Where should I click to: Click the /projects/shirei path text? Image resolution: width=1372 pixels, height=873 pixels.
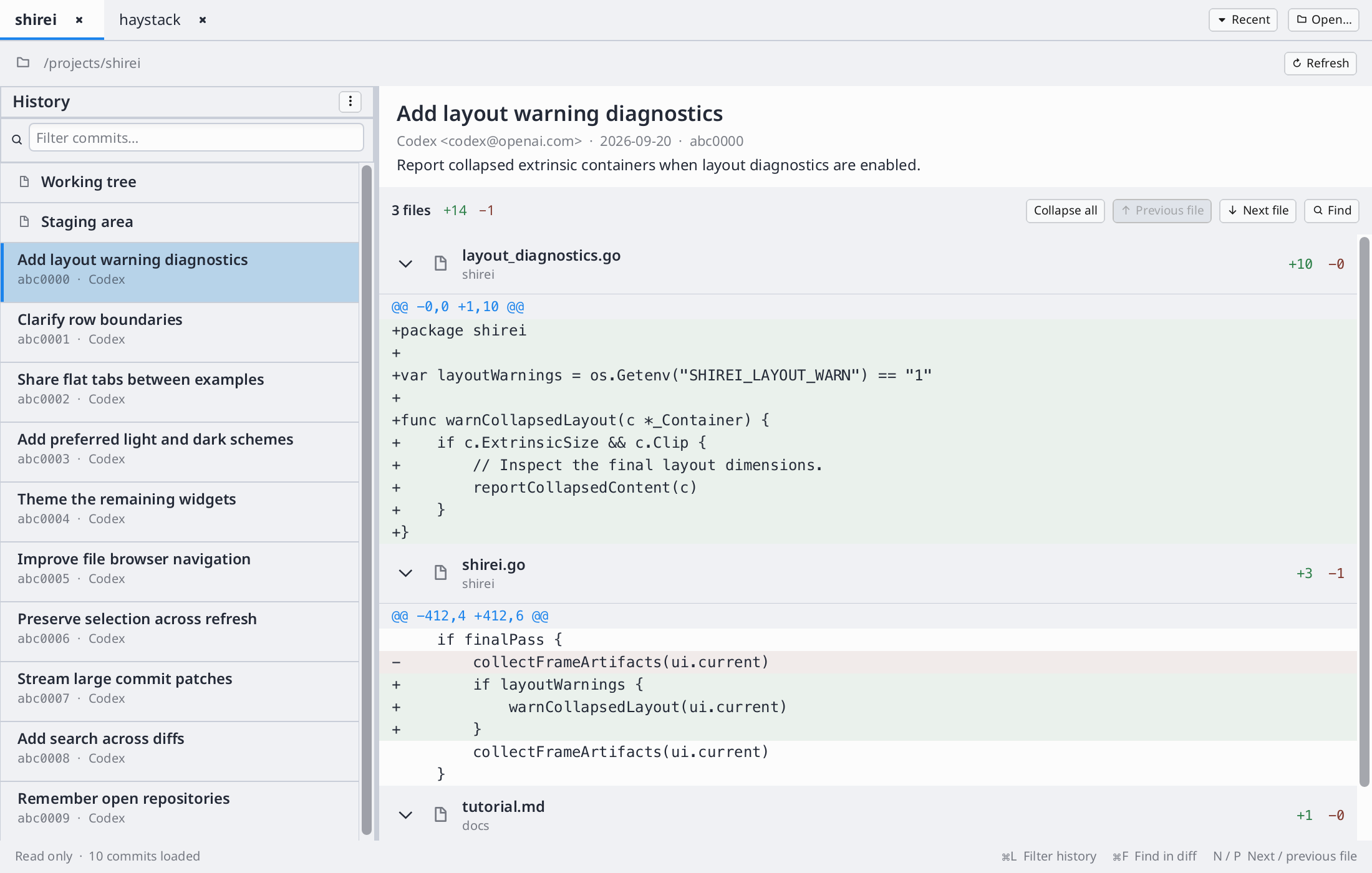[92, 63]
